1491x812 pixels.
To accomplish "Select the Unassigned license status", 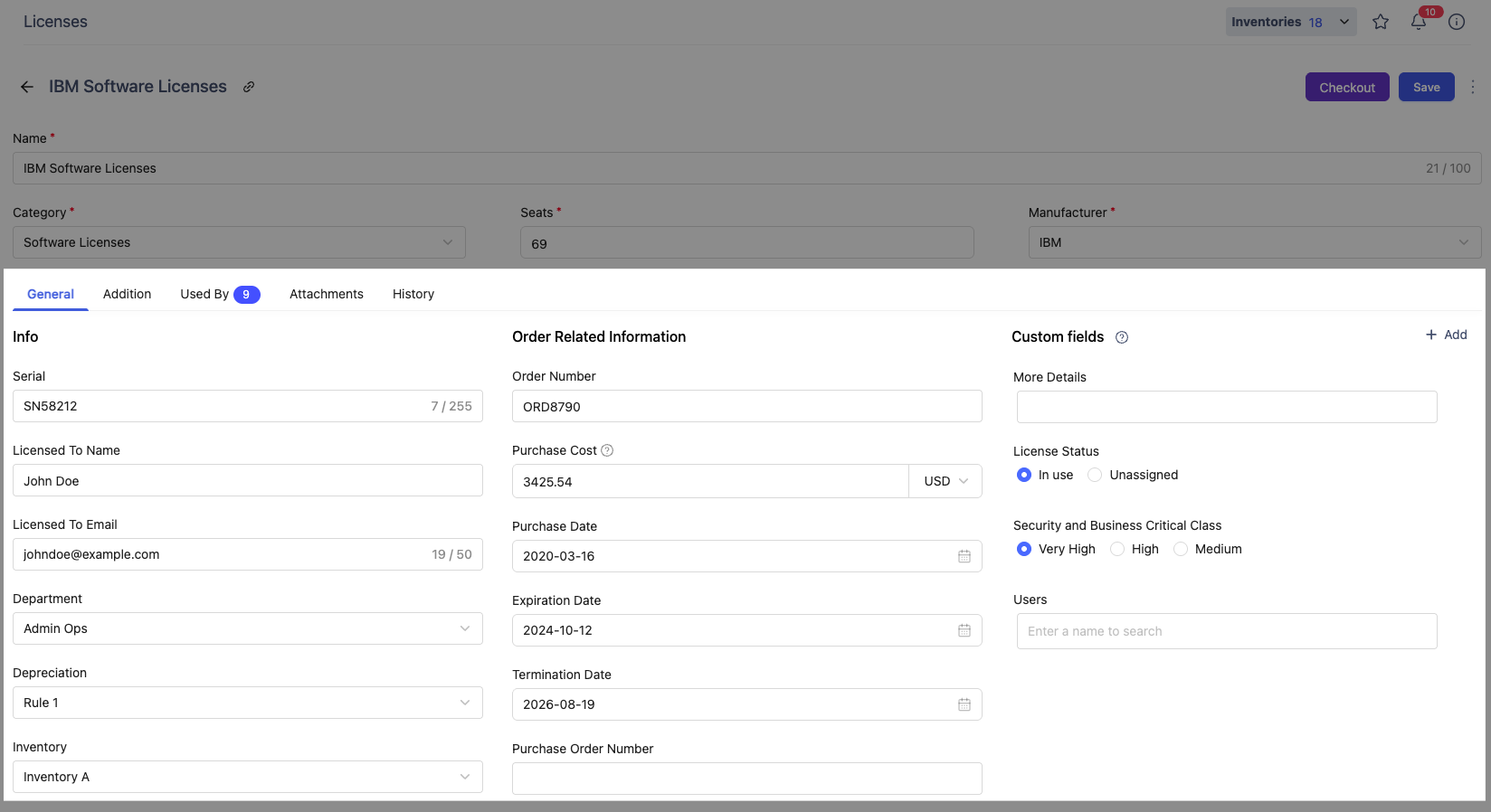I will (1095, 475).
